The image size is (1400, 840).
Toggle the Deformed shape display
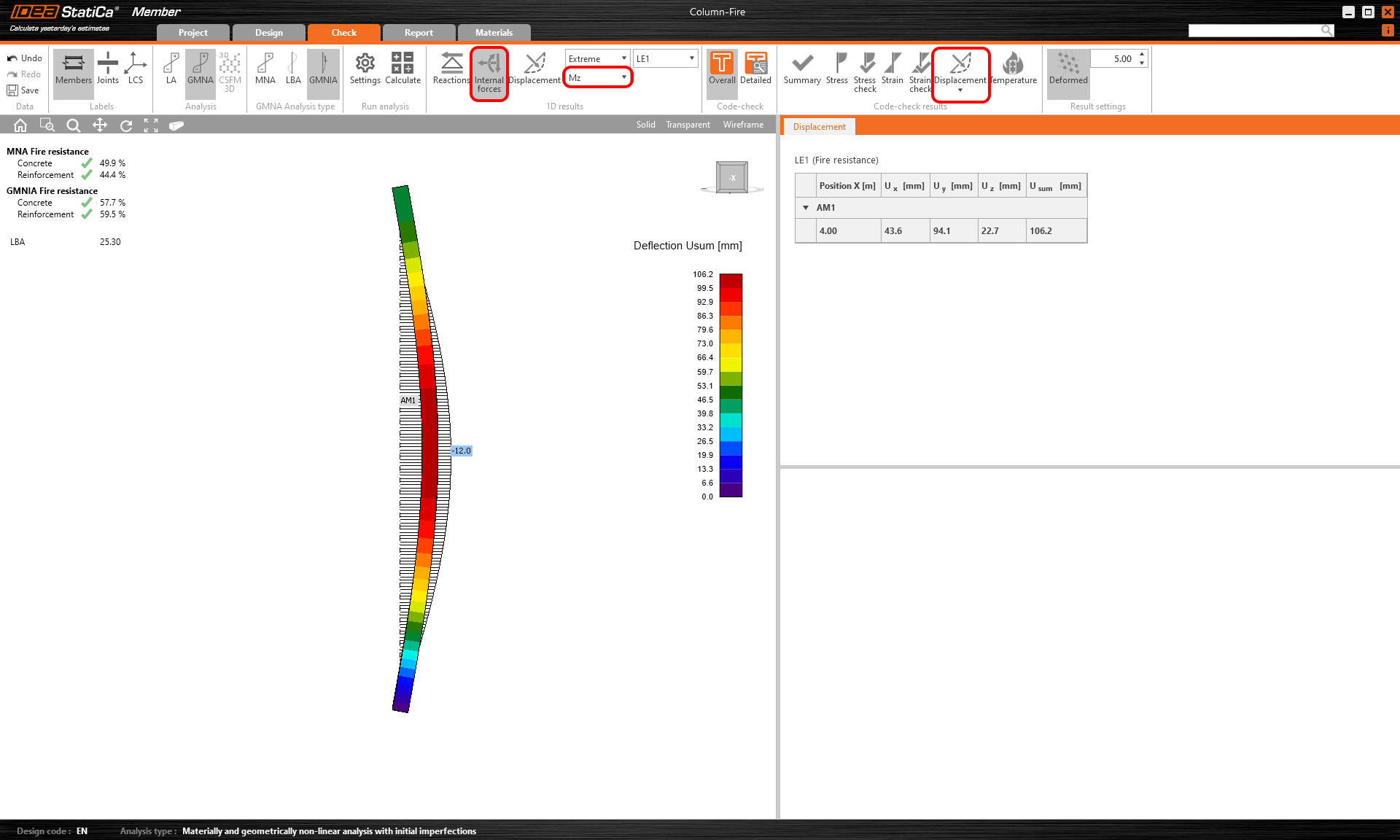(x=1067, y=69)
